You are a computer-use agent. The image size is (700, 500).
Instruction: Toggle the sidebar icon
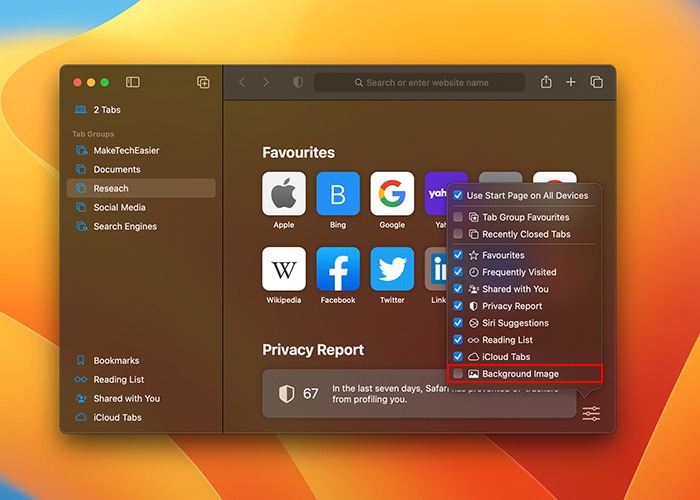click(133, 82)
